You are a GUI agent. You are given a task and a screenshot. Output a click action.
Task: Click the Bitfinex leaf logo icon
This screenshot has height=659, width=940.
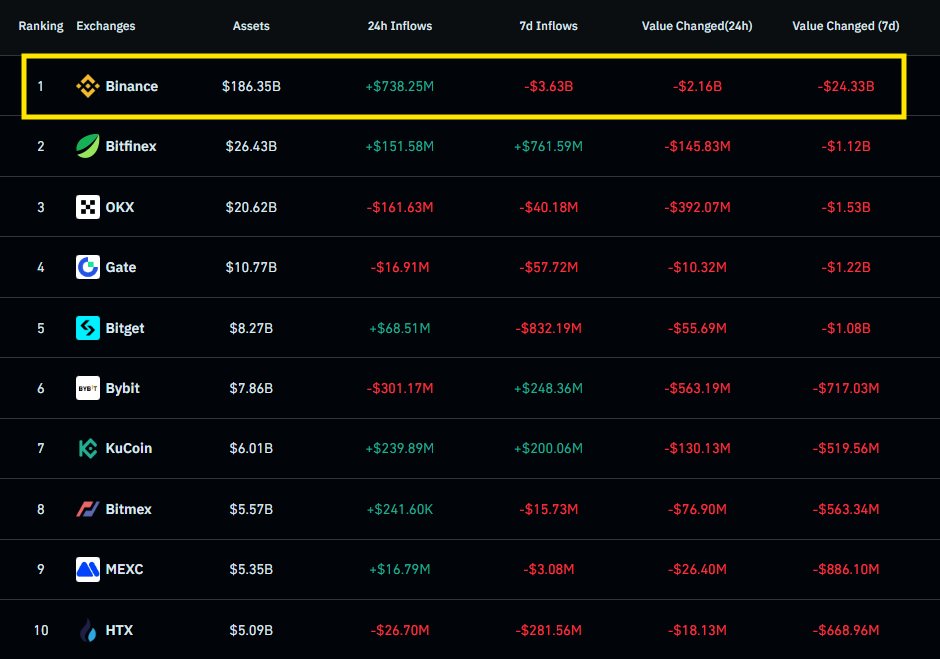coord(87,146)
